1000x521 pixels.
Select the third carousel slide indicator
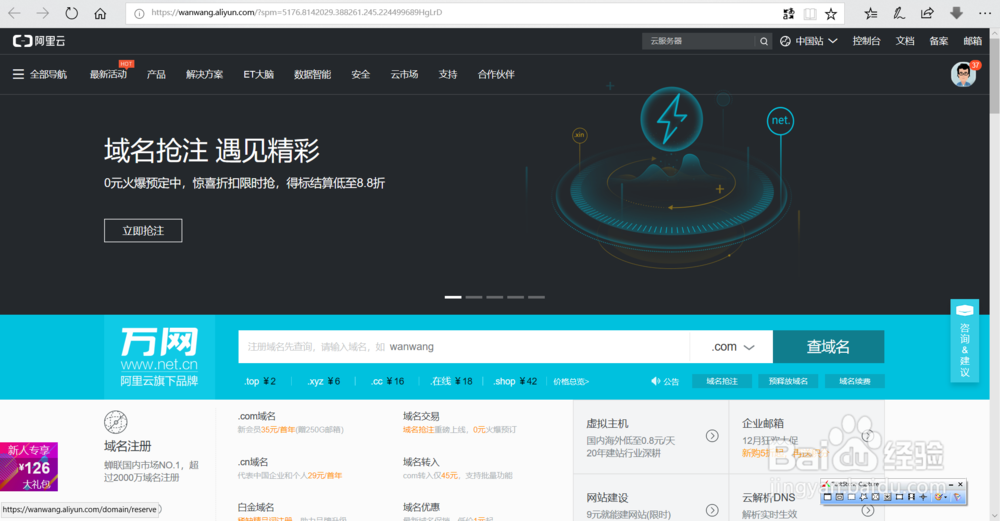click(x=495, y=297)
